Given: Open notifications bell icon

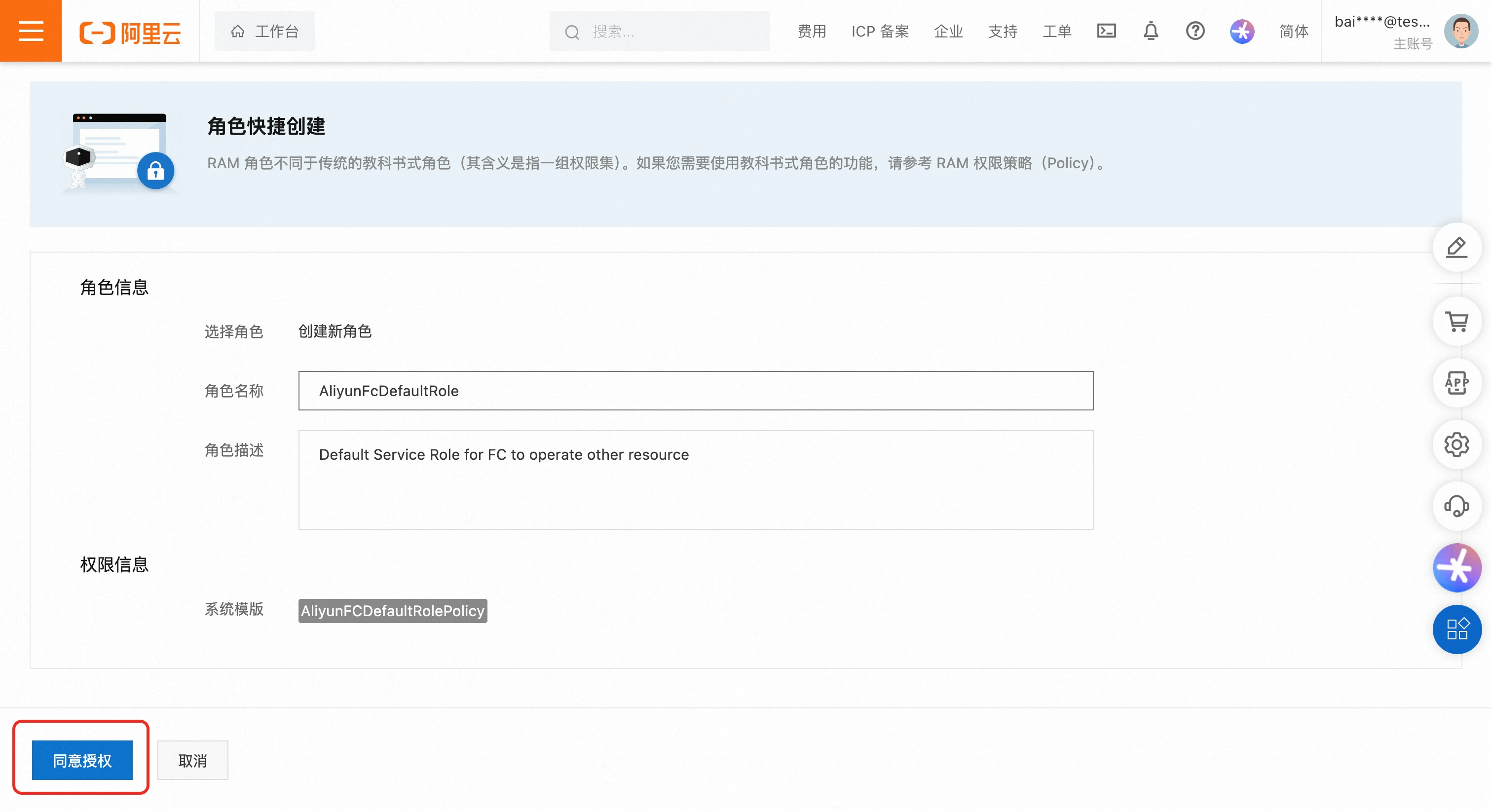Looking at the screenshot, I should [x=1151, y=31].
